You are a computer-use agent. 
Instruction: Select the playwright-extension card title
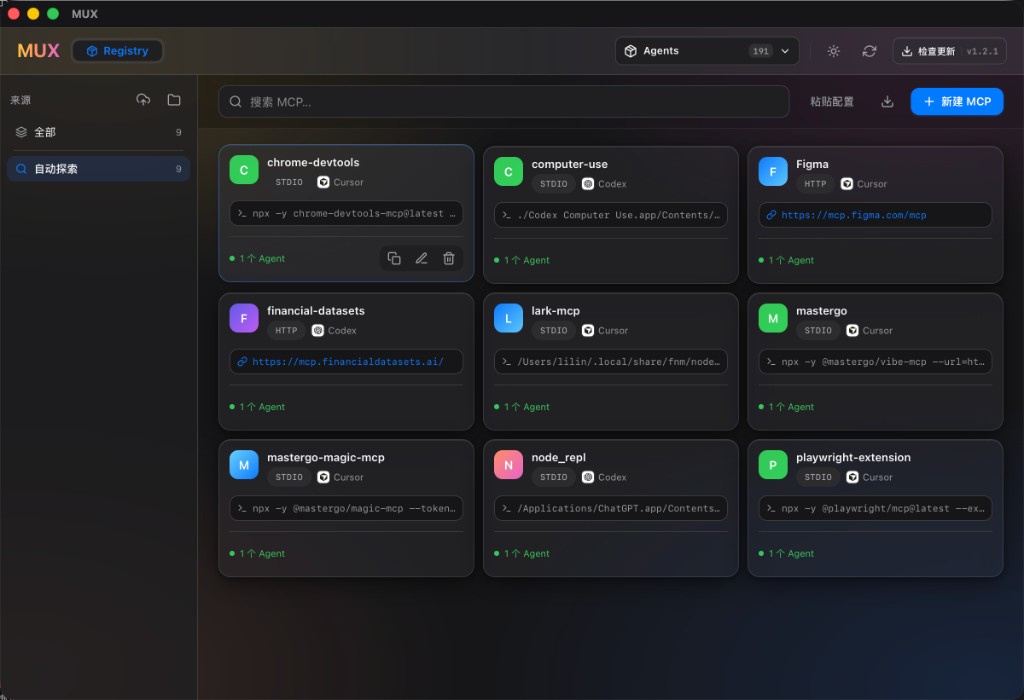coord(853,458)
